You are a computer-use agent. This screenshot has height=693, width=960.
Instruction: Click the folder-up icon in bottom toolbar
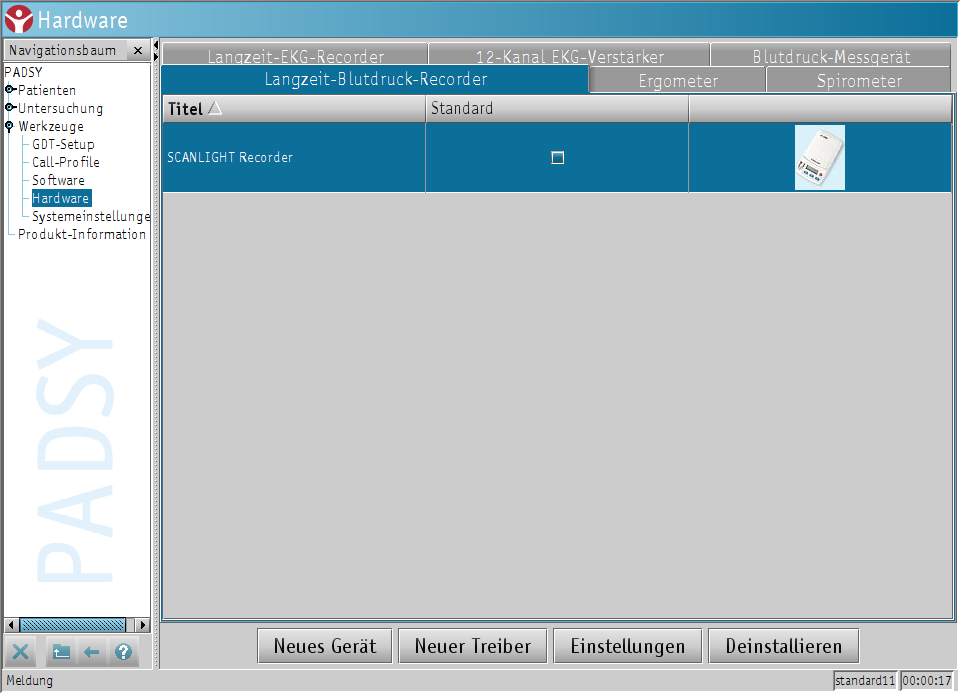(x=61, y=653)
